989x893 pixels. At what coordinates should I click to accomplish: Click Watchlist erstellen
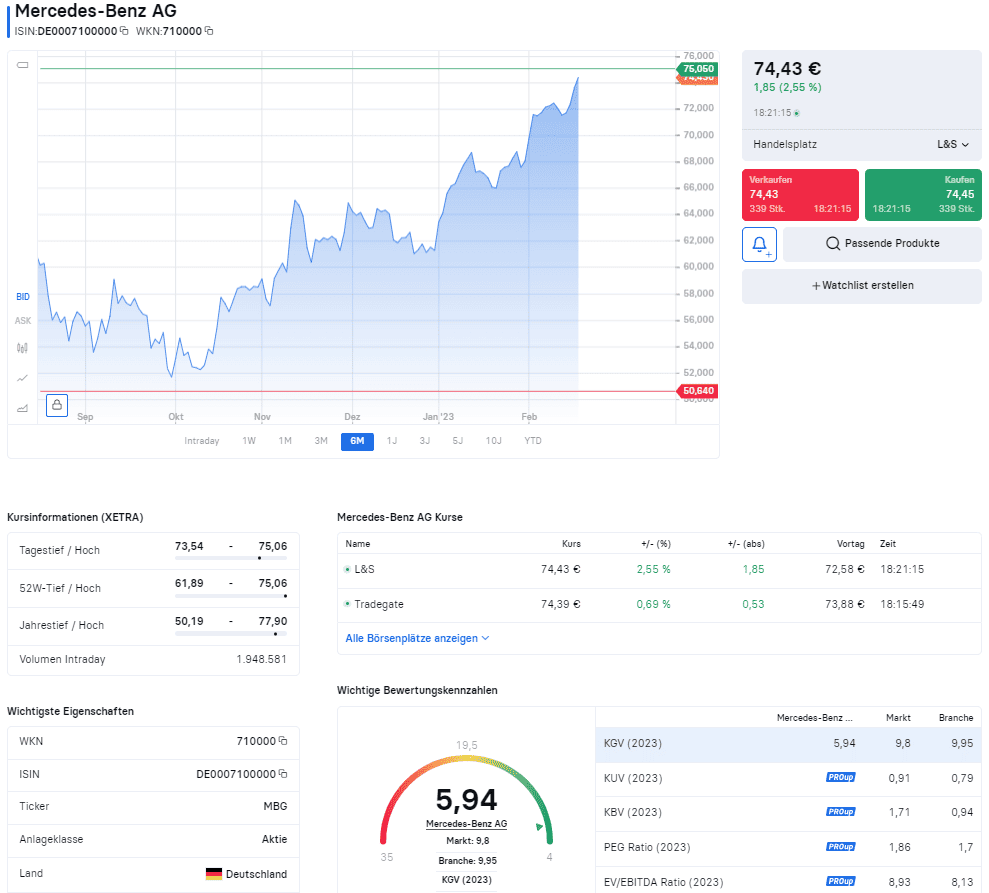[x=861, y=285]
